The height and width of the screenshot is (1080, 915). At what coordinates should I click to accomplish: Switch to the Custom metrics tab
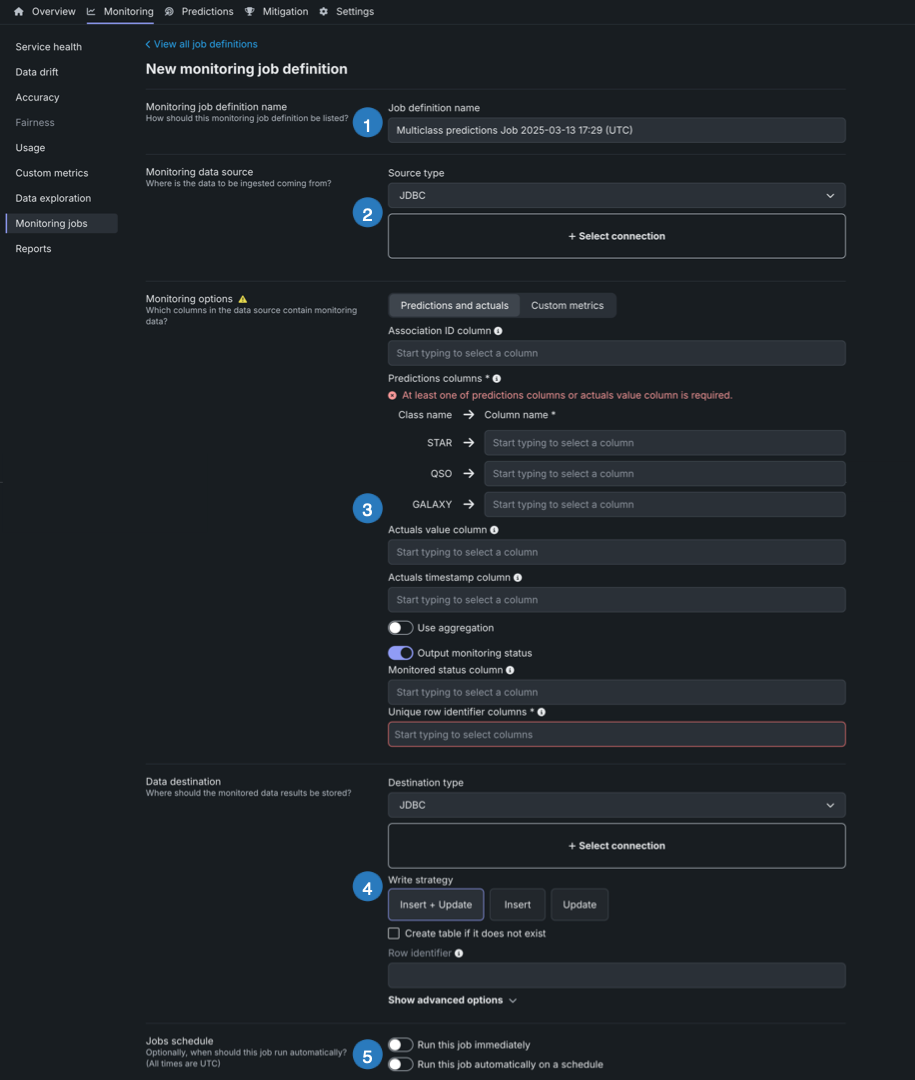567,306
